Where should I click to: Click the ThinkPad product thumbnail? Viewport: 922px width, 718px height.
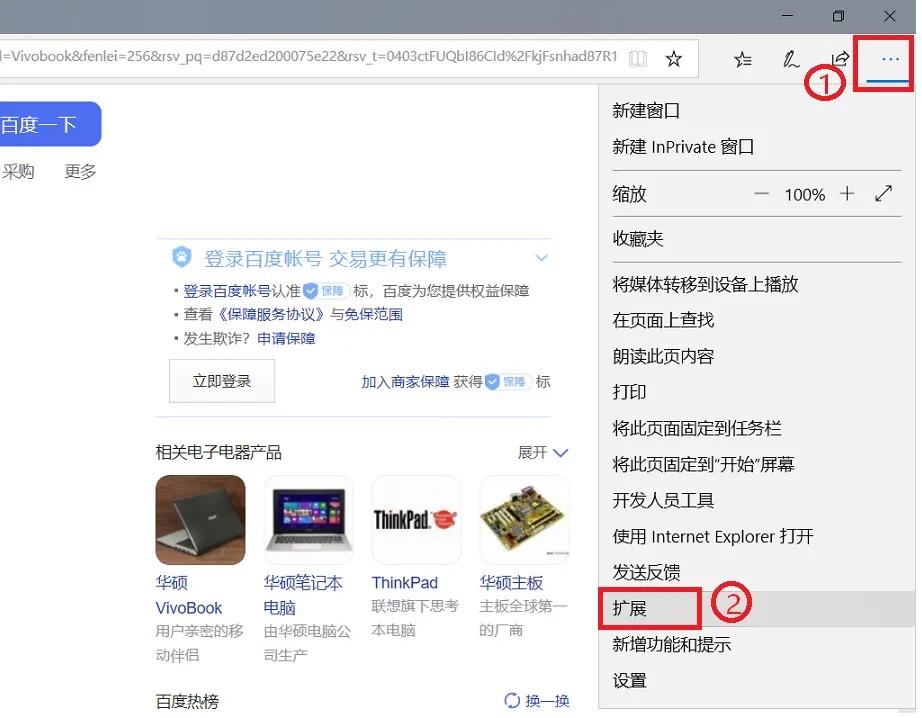point(415,519)
